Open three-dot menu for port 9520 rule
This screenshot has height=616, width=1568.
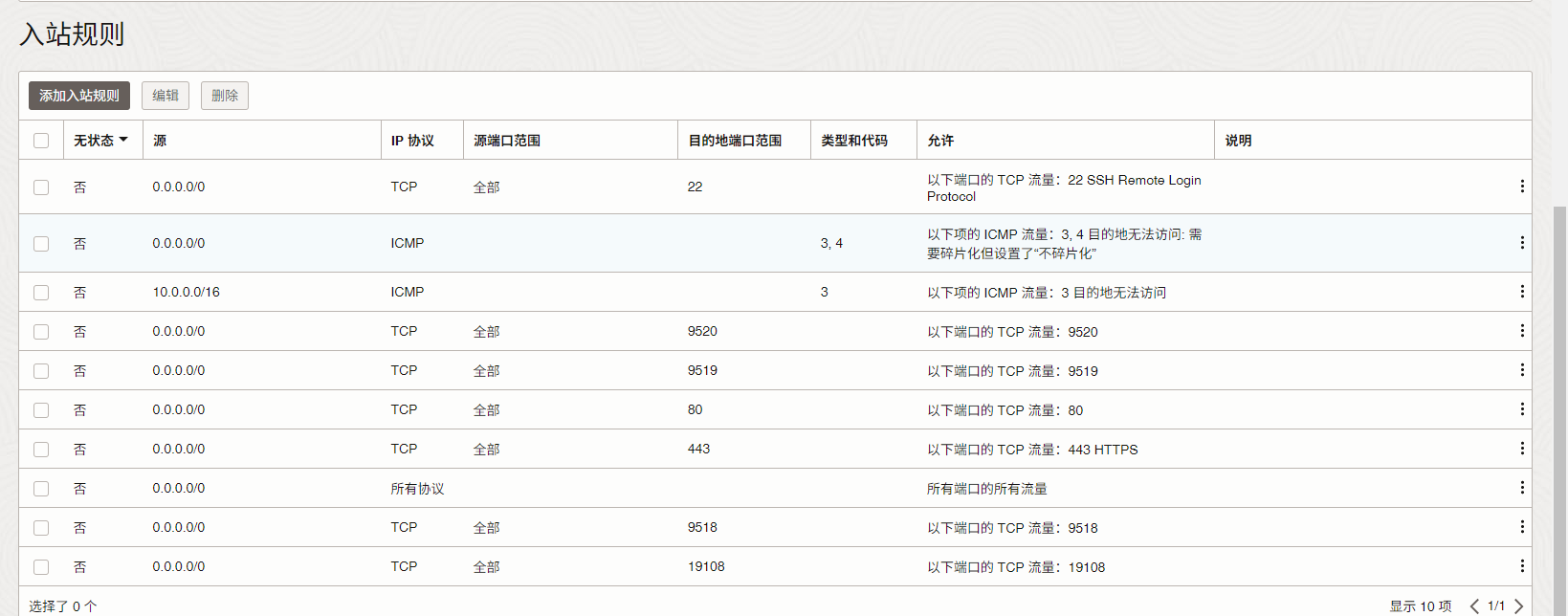point(1521,331)
